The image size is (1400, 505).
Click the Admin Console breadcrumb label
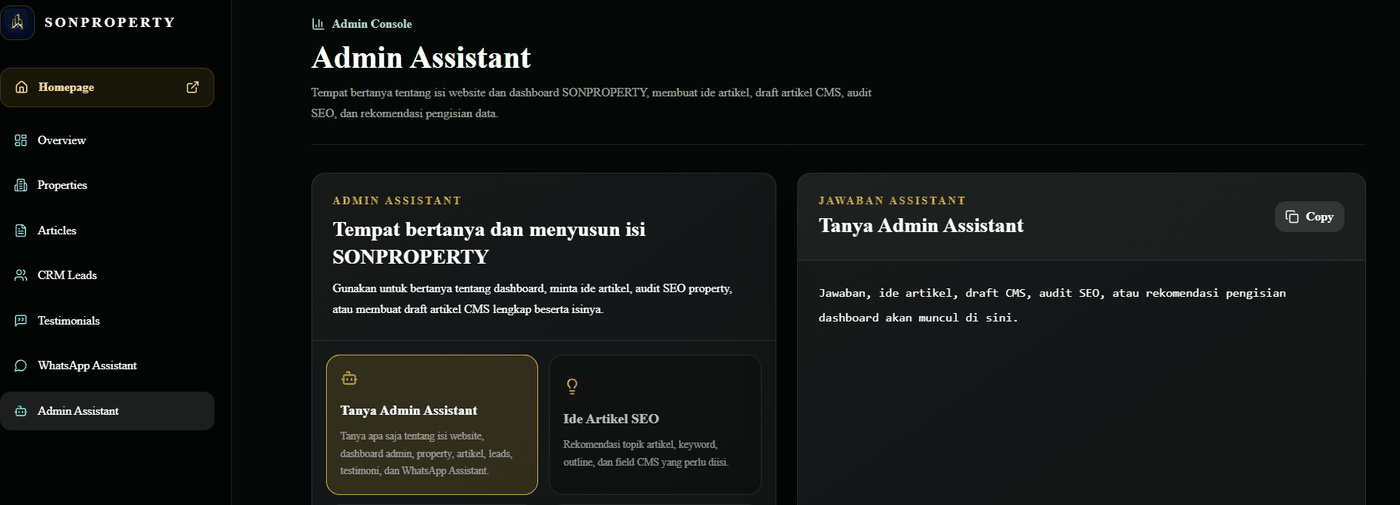[x=372, y=24]
